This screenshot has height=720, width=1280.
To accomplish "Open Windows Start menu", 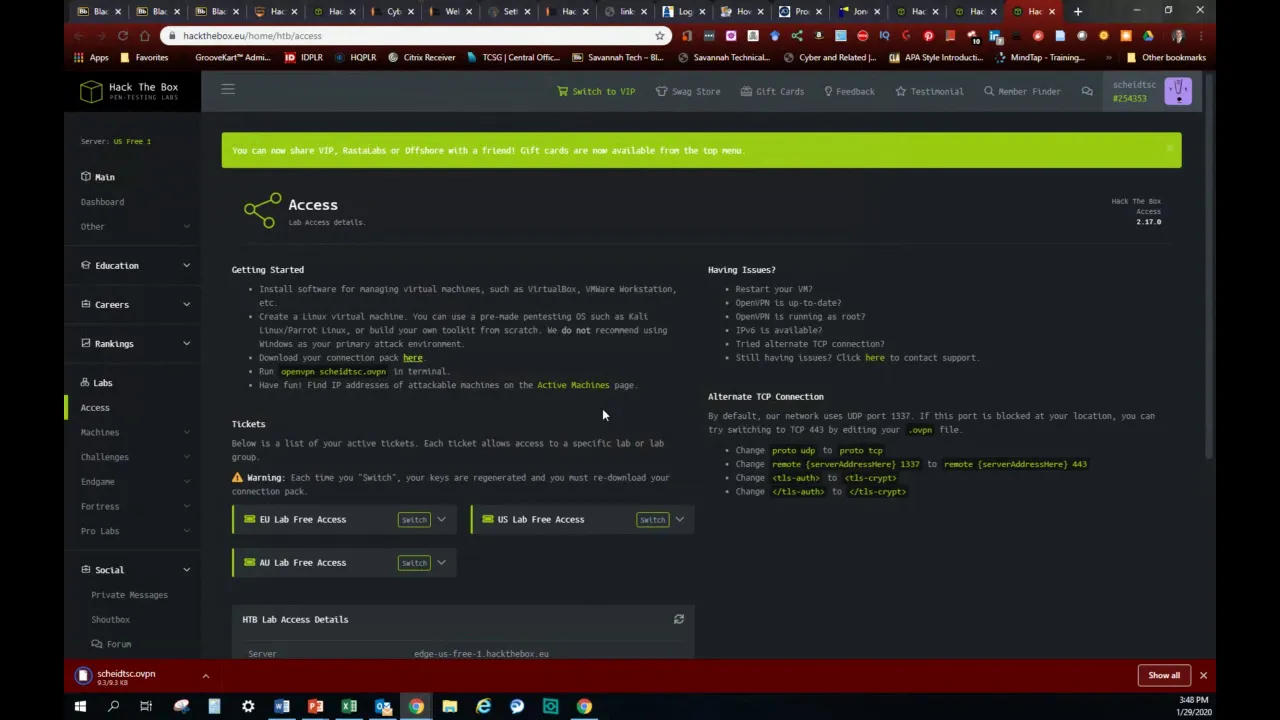I will [x=80, y=707].
